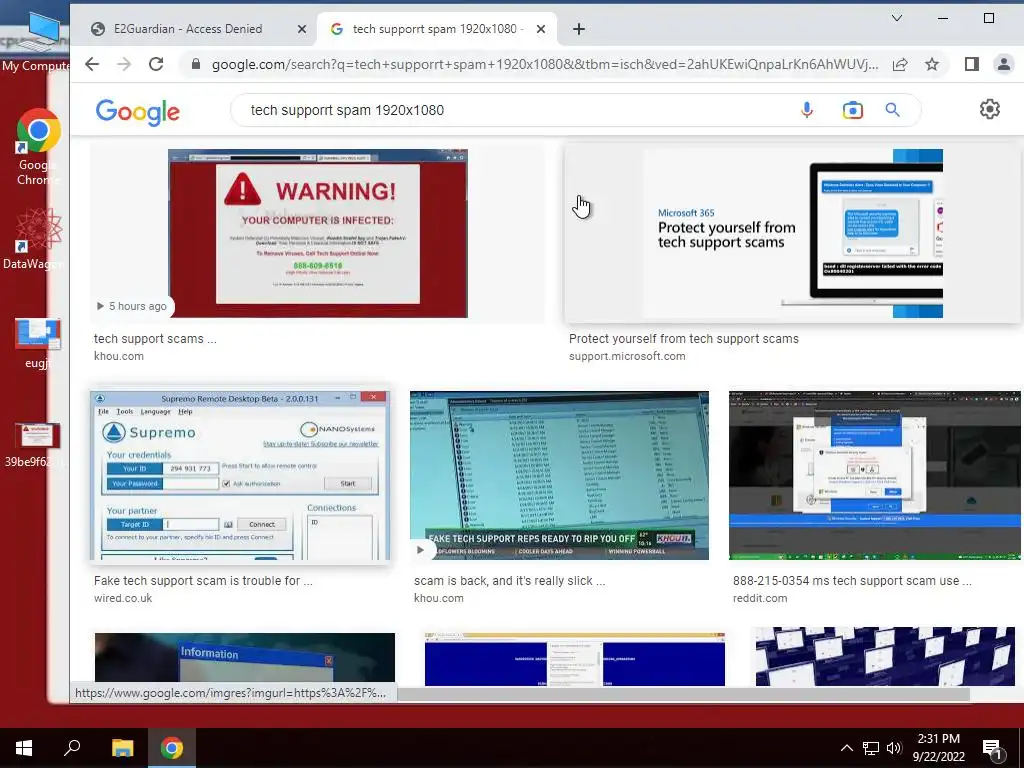Open the network status tray icon
The image size is (1024, 768).
coord(871,748)
